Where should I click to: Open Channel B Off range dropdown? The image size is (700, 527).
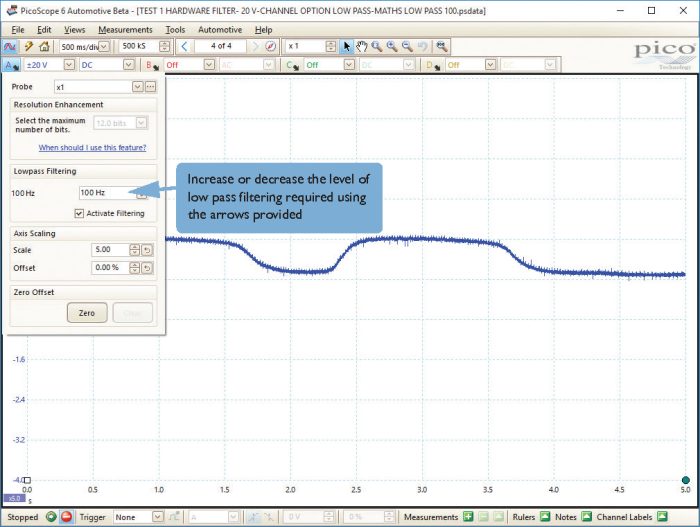point(209,65)
